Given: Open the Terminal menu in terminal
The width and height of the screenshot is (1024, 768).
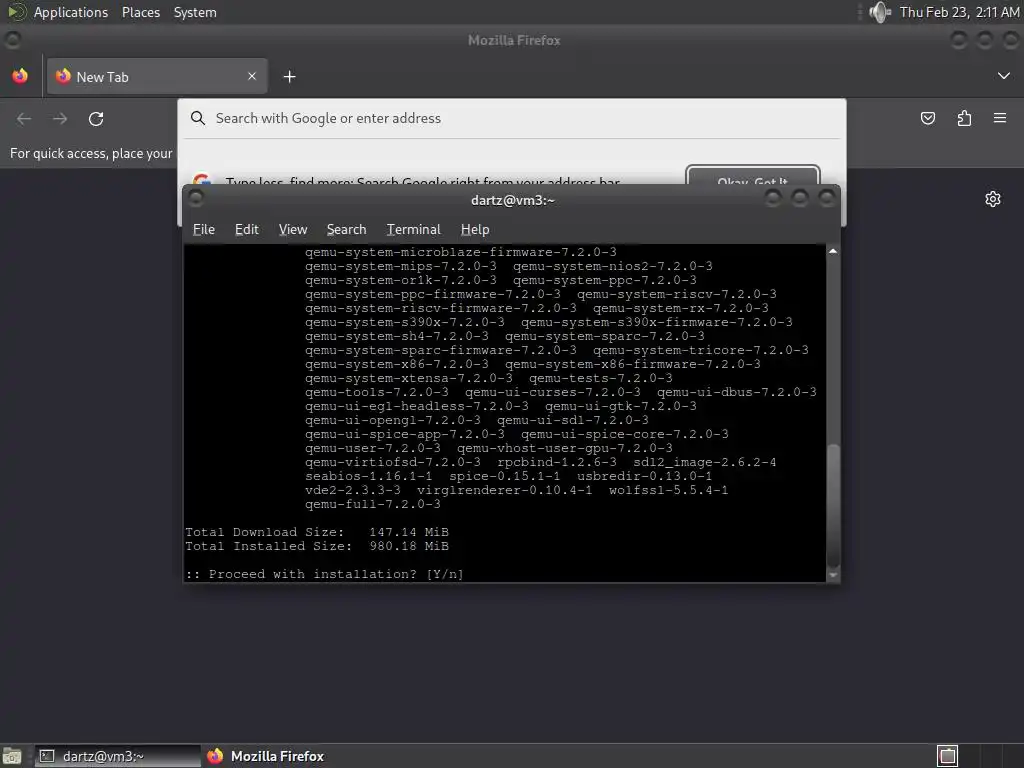Looking at the screenshot, I should [x=413, y=229].
